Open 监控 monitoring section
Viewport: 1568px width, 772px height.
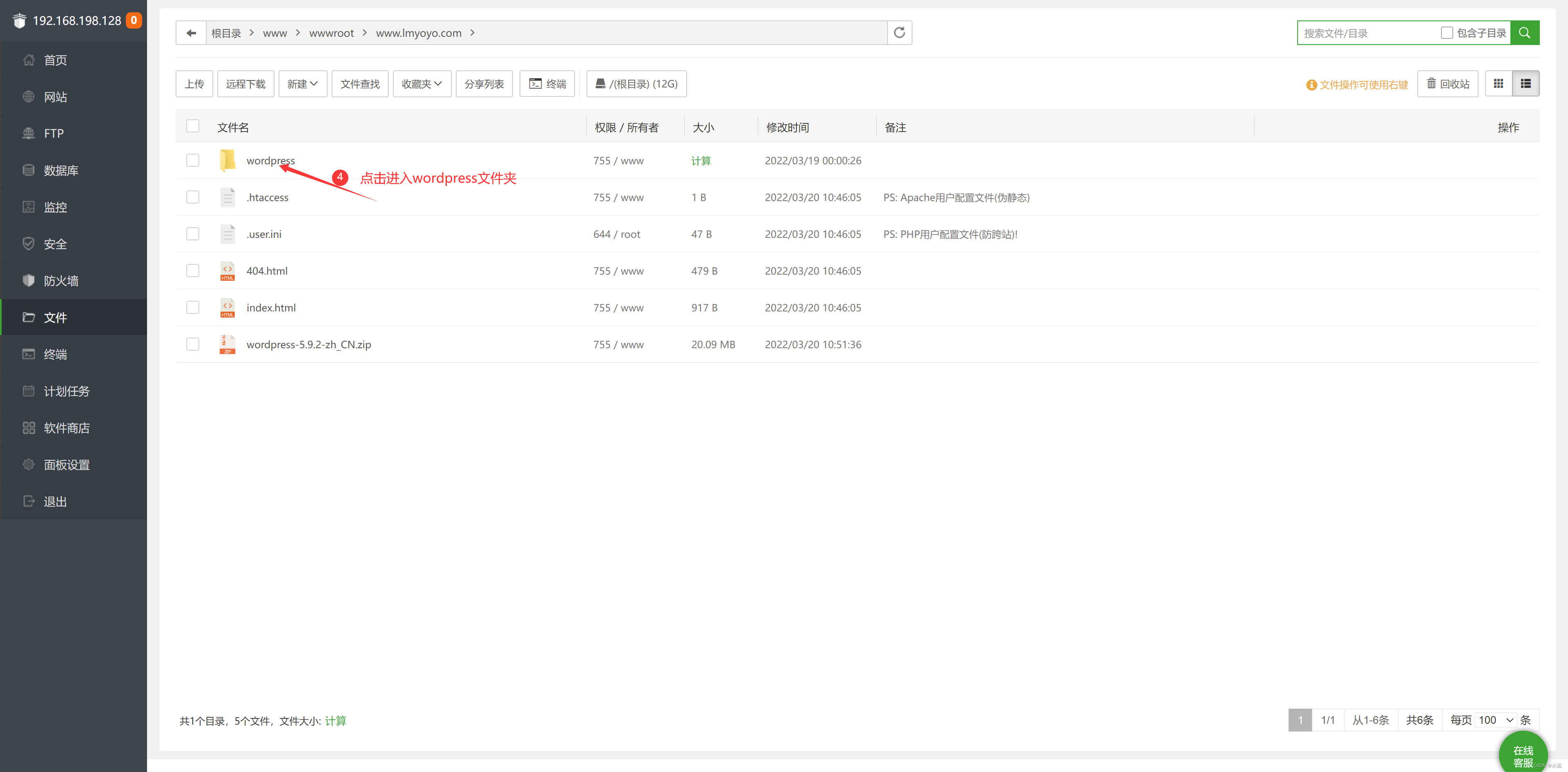pos(74,207)
